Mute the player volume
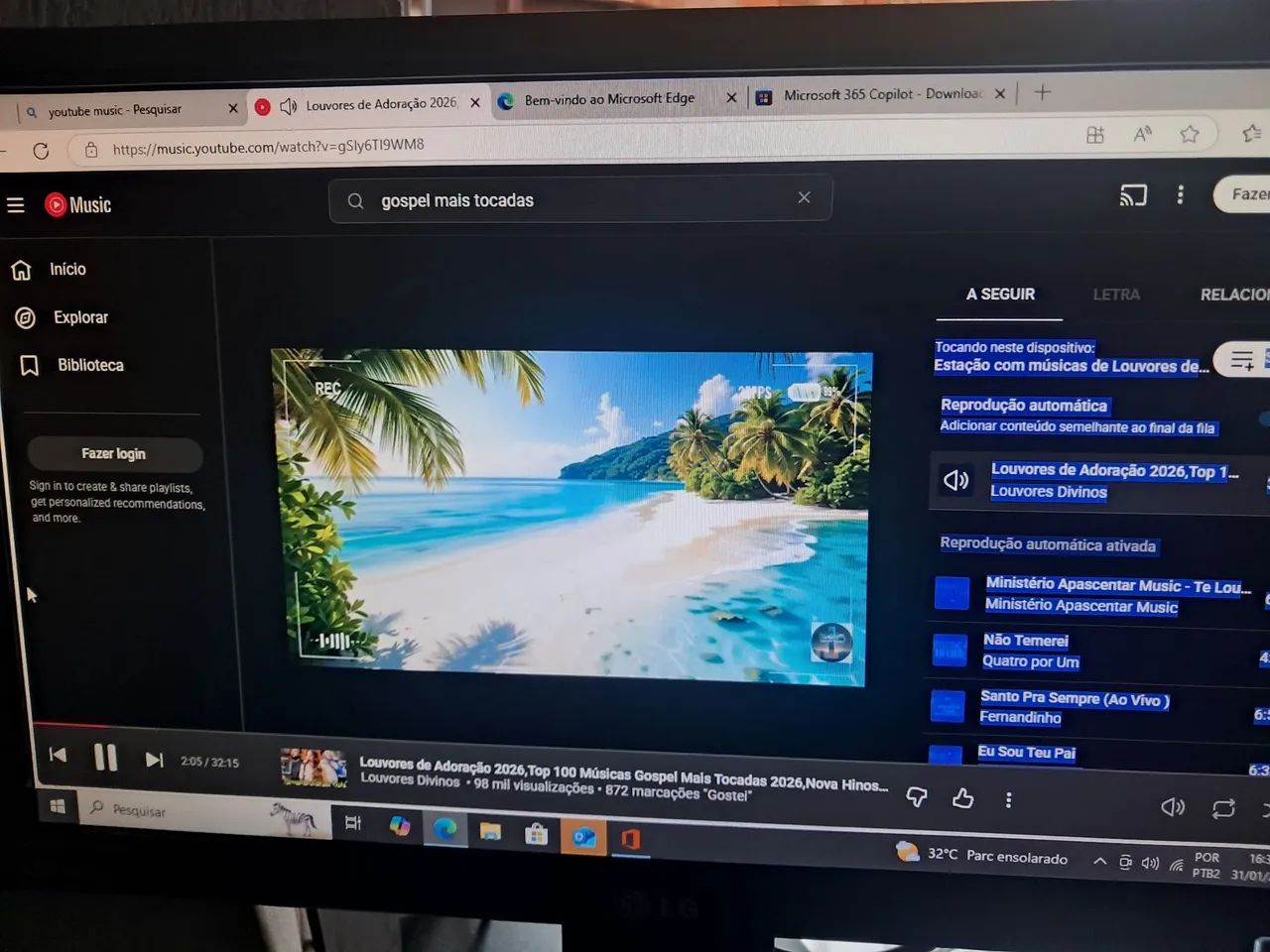The image size is (1270, 952). point(1173,808)
